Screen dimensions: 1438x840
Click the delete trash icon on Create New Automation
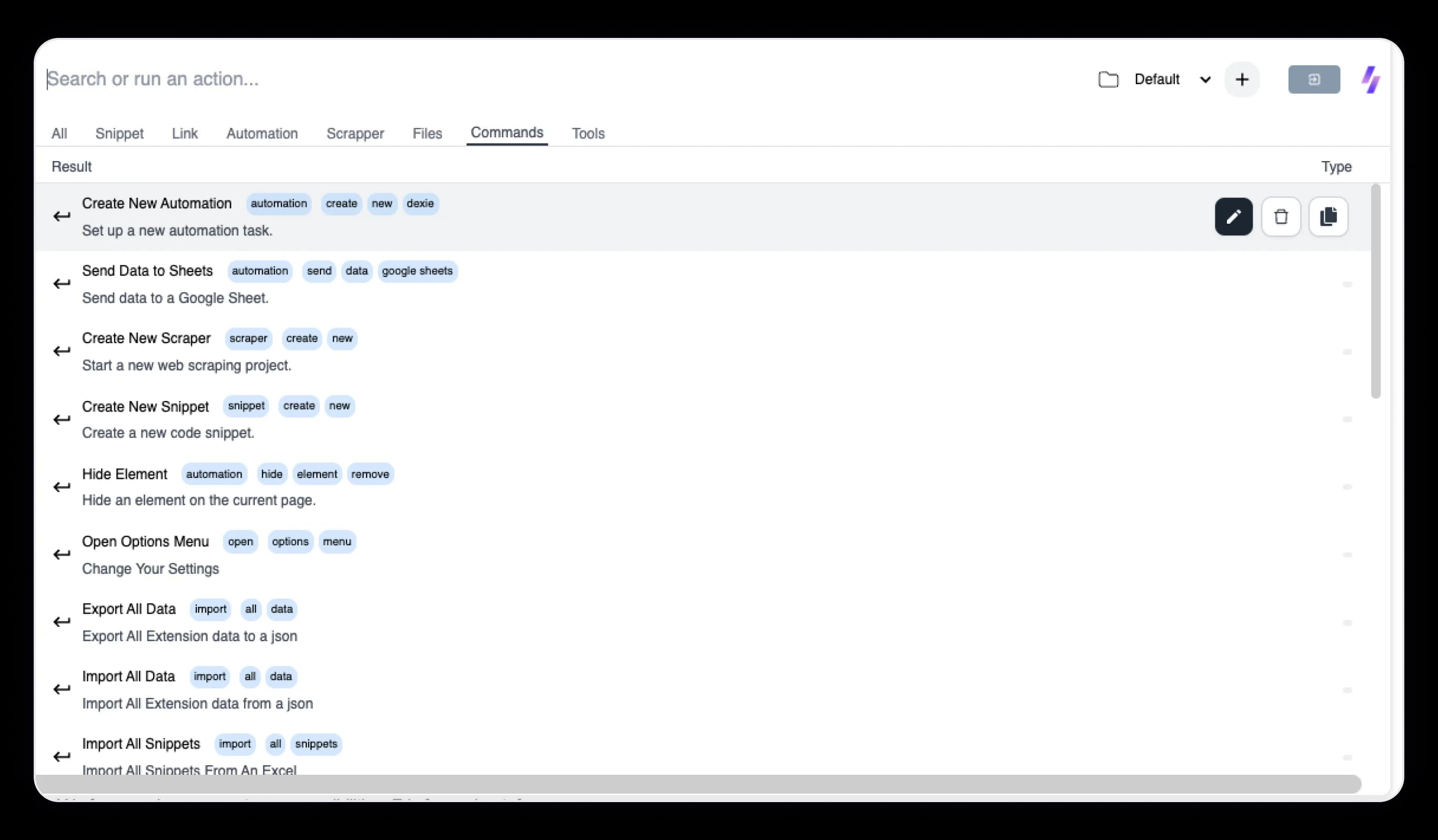click(x=1281, y=216)
